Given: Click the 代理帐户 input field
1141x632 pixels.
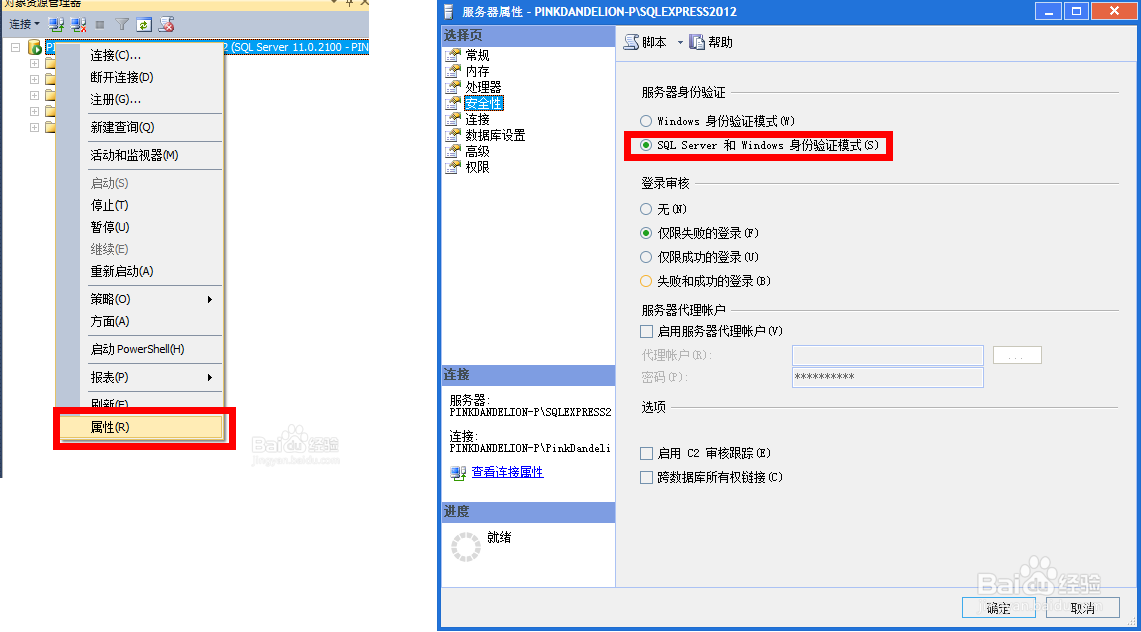Looking at the screenshot, I should 888,355.
